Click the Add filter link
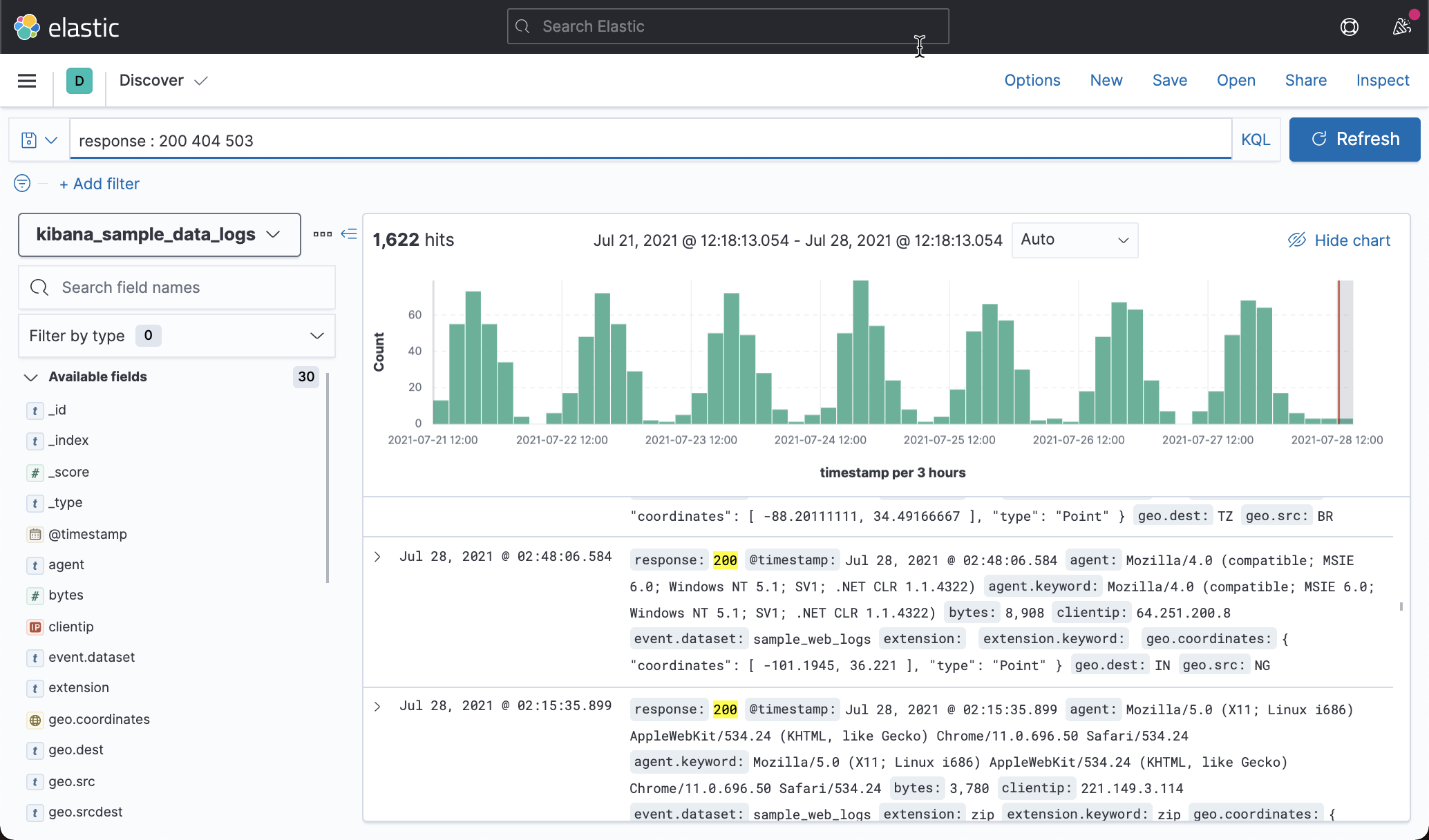This screenshot has width=1429, height=840. point(99,183)
